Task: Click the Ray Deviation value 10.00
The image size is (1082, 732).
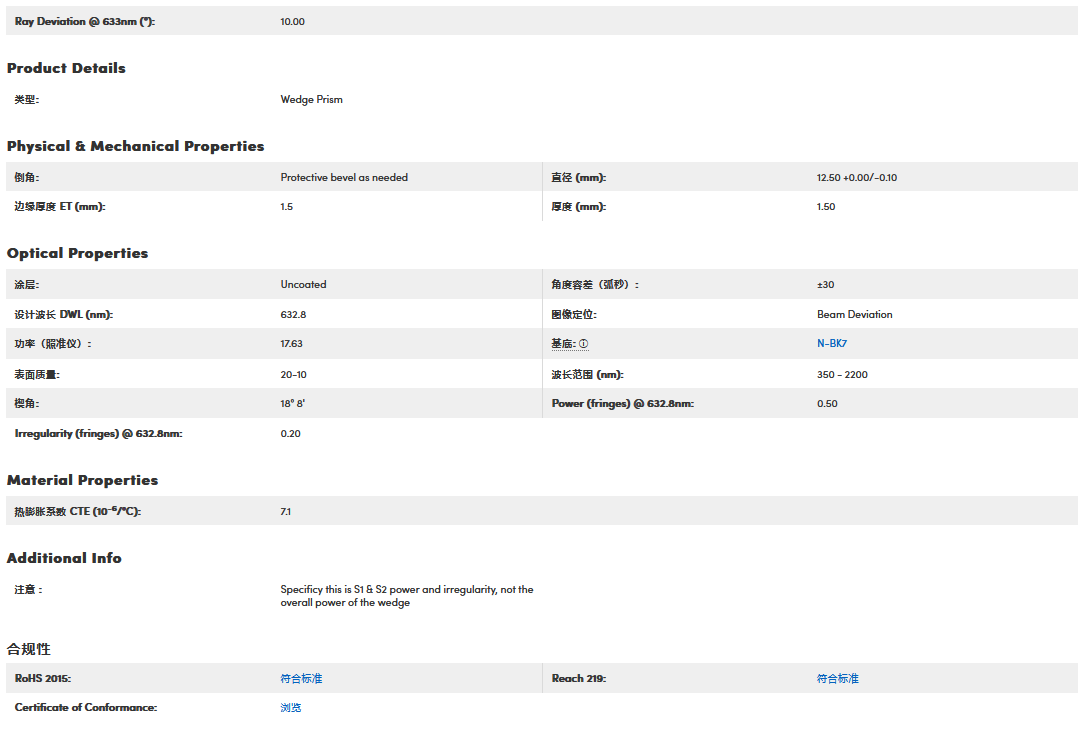Action: [x=292, y=21]
